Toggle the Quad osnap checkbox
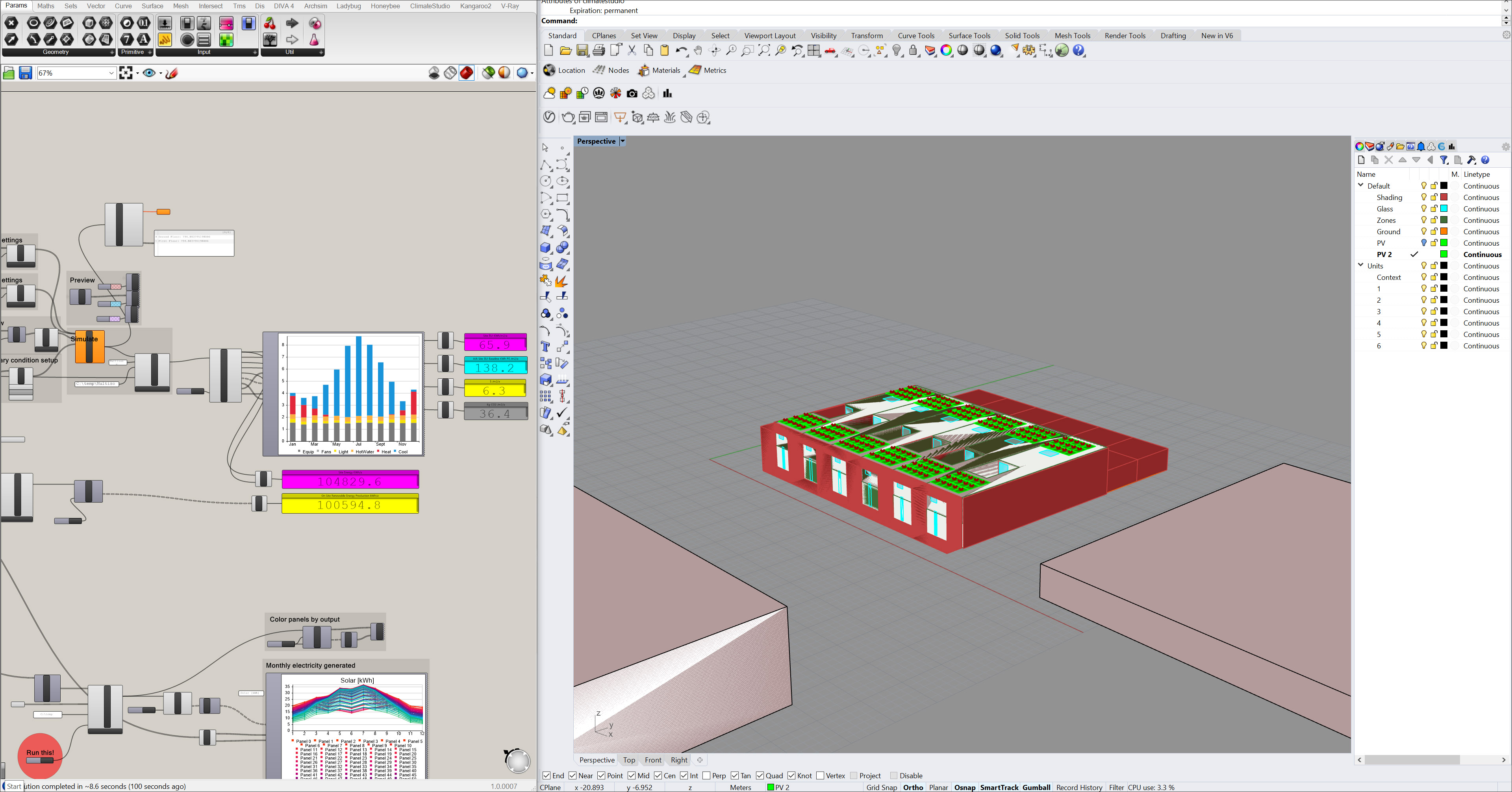 pos(760,775)
